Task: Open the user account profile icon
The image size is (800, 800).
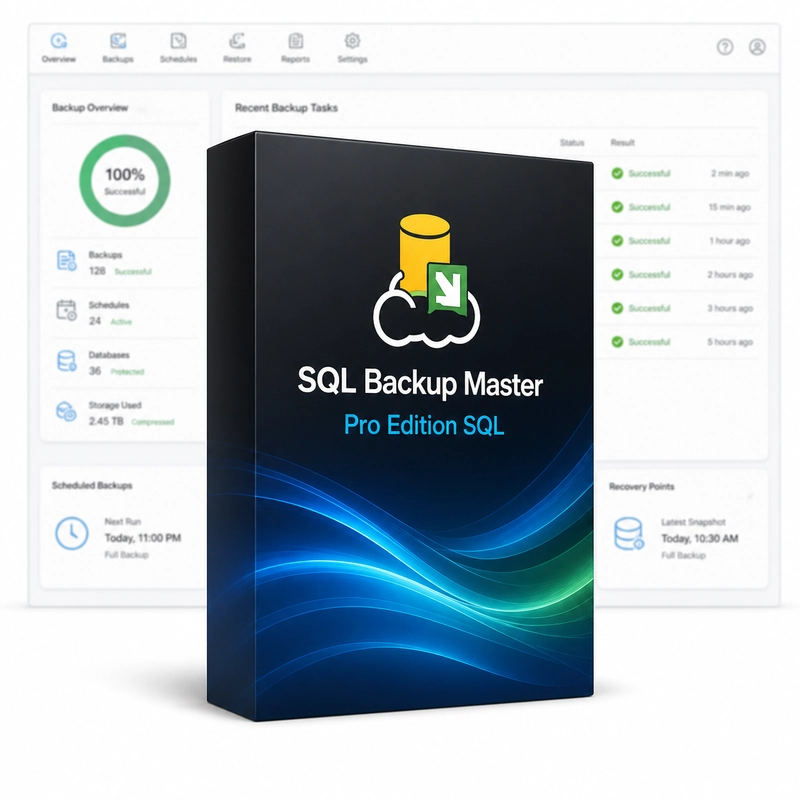Action: [x=757, y=47]
